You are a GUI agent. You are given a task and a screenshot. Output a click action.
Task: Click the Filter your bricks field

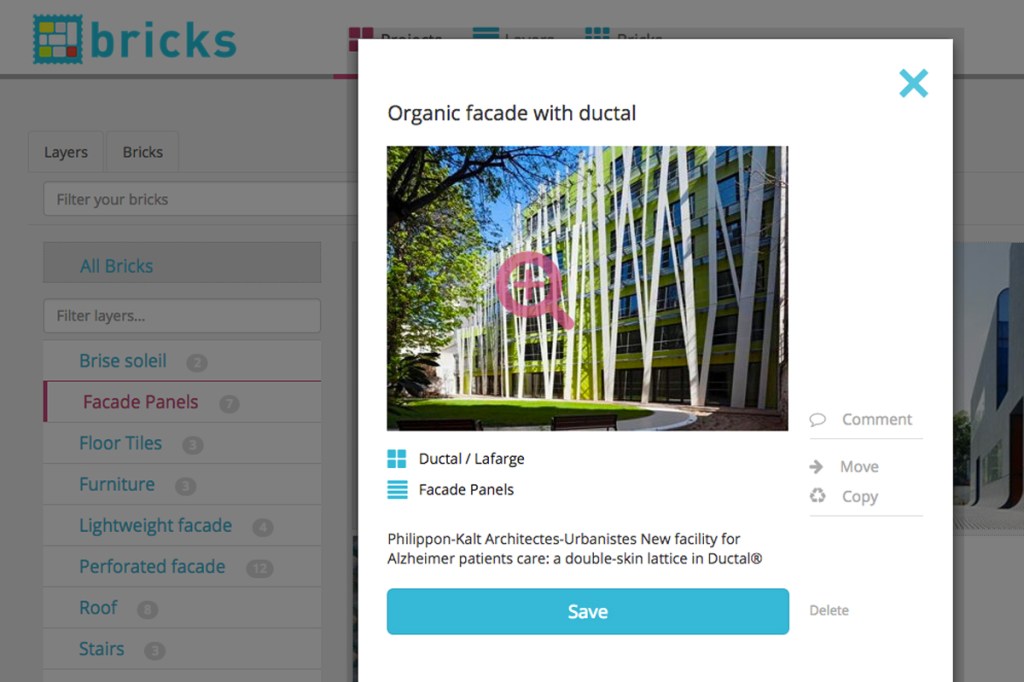200,199
